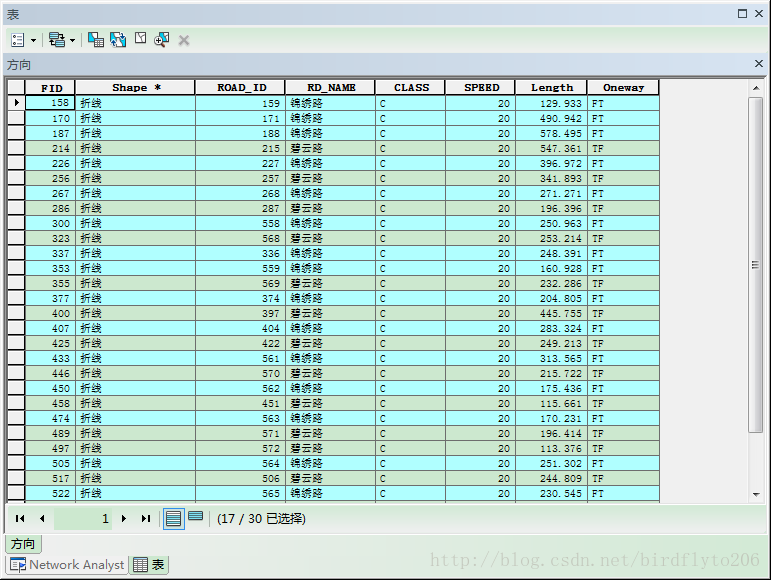Click the SPEED column header

[x=480, y=87]
